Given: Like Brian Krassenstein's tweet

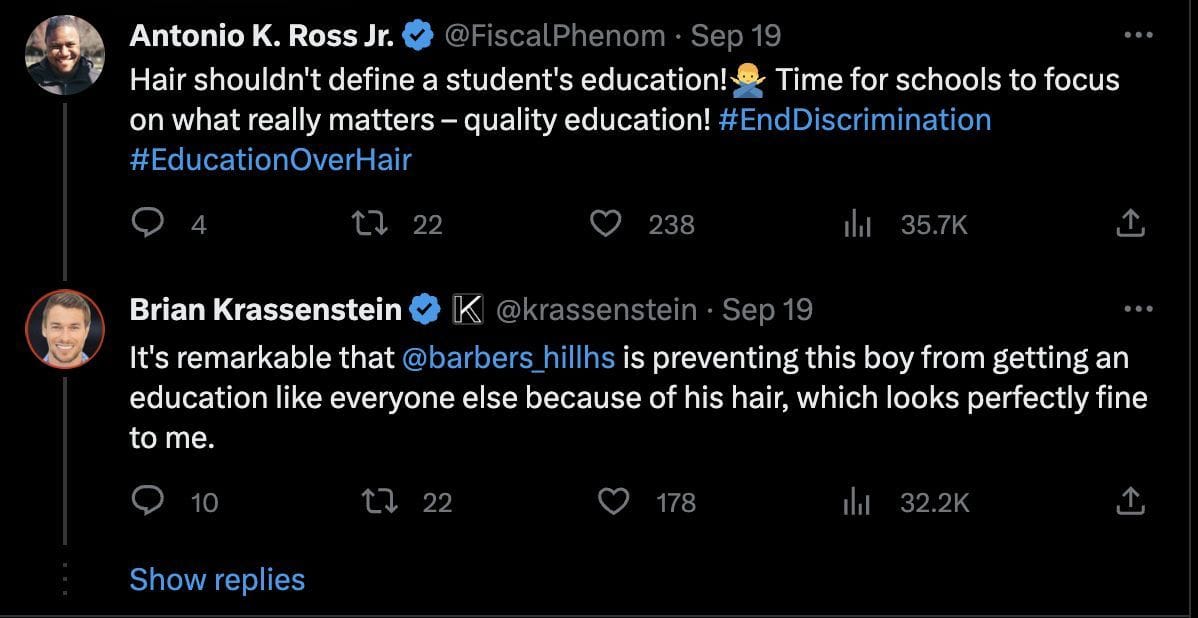Looking at the screenshot, I should (x=612, y=500).
